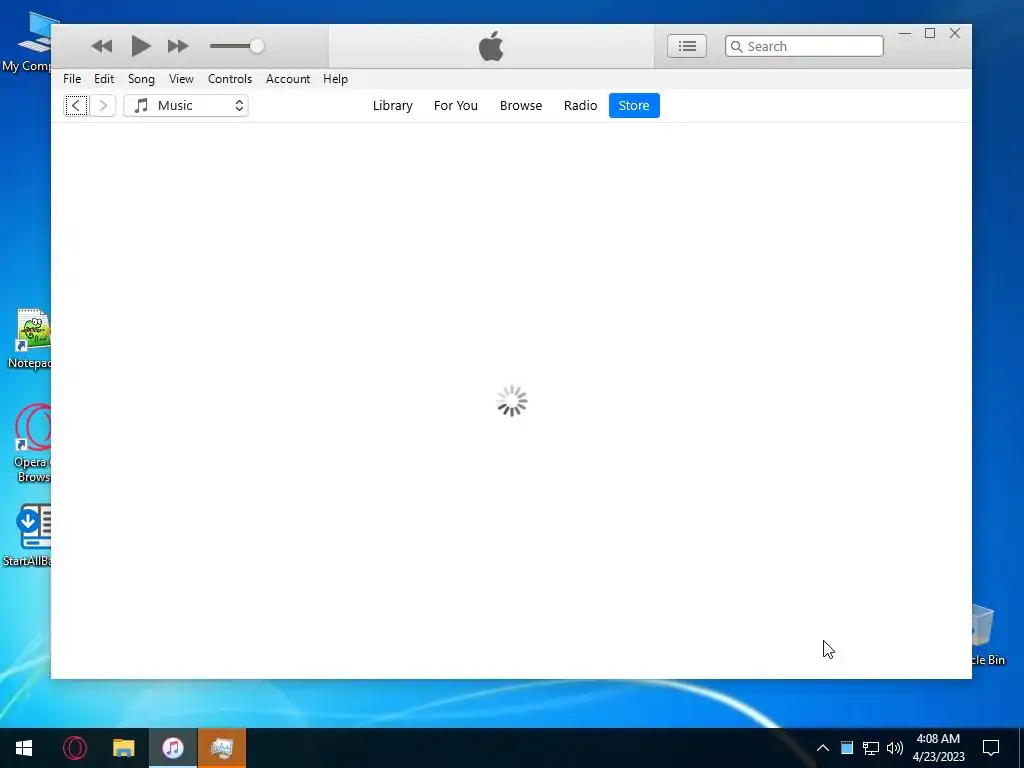Open the Account menu
The image size is (1024, 768).
[x=287, y=78]
